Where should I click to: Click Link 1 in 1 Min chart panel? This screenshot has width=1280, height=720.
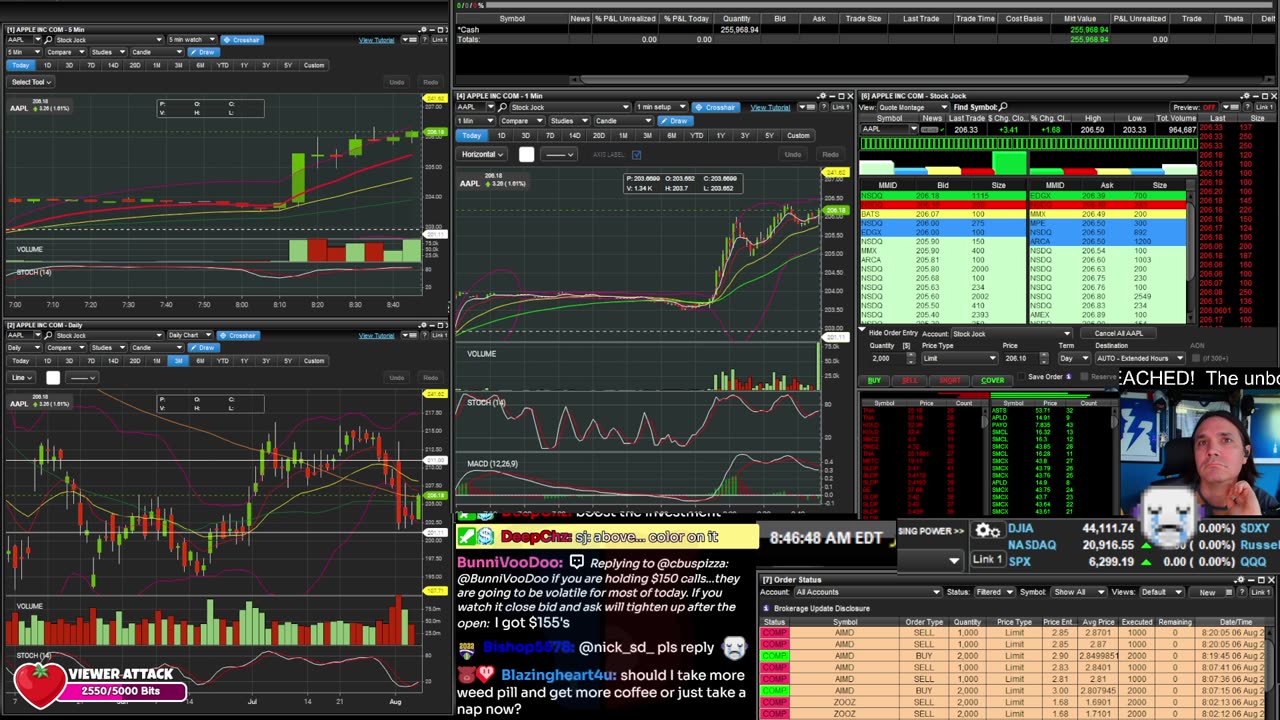pyautogui.click(x=841, y=107)
